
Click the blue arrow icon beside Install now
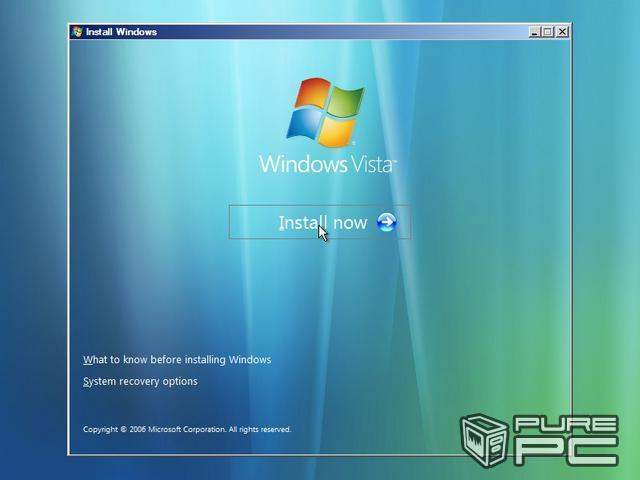[386, 222]
